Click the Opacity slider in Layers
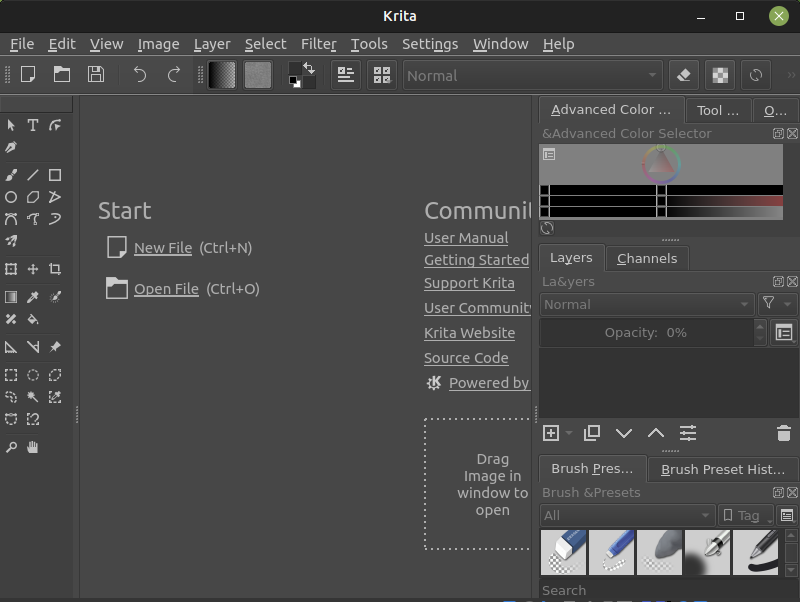This screenshot has width=800, height=602. [x=646, y=333]
